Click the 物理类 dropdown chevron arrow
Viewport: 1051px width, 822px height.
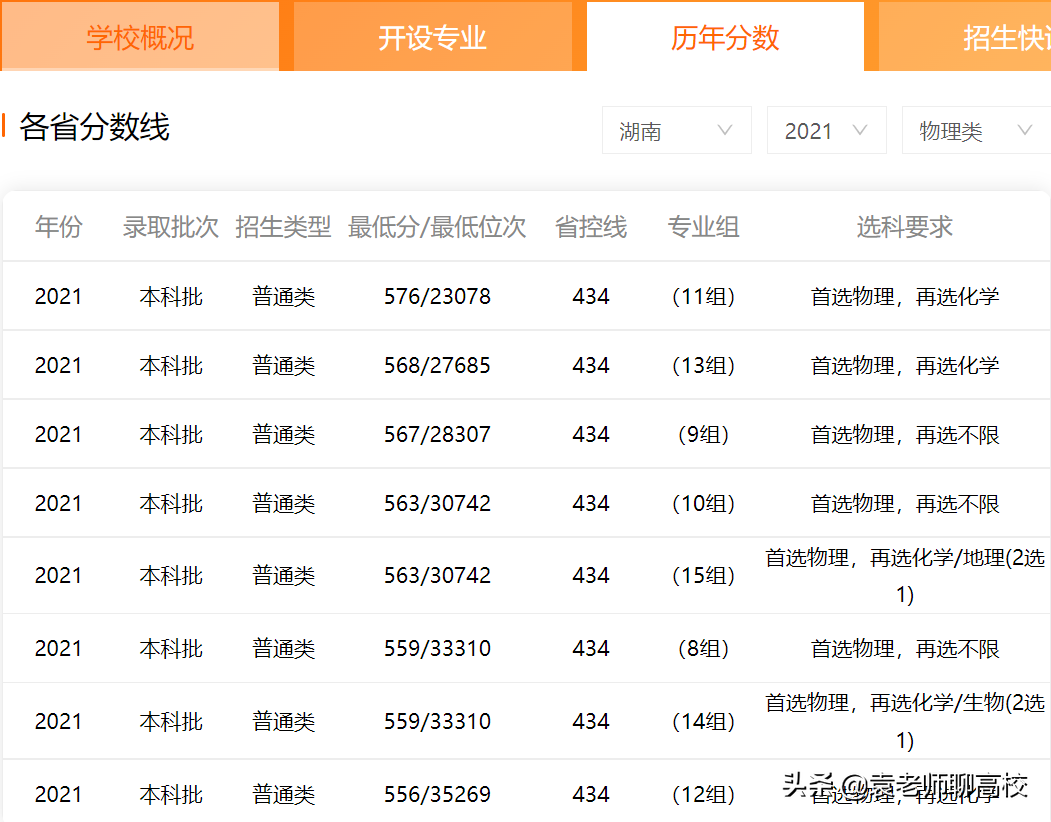[1024, 130]
